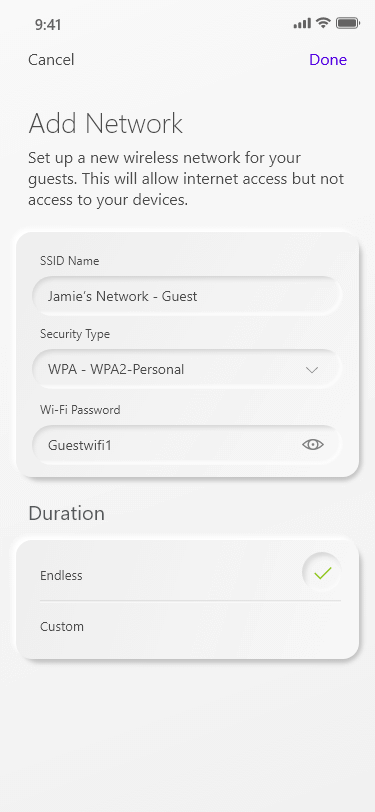Tap the SSID Name label
The height and width of the screenshot is (812, 375).
(69, 260)
